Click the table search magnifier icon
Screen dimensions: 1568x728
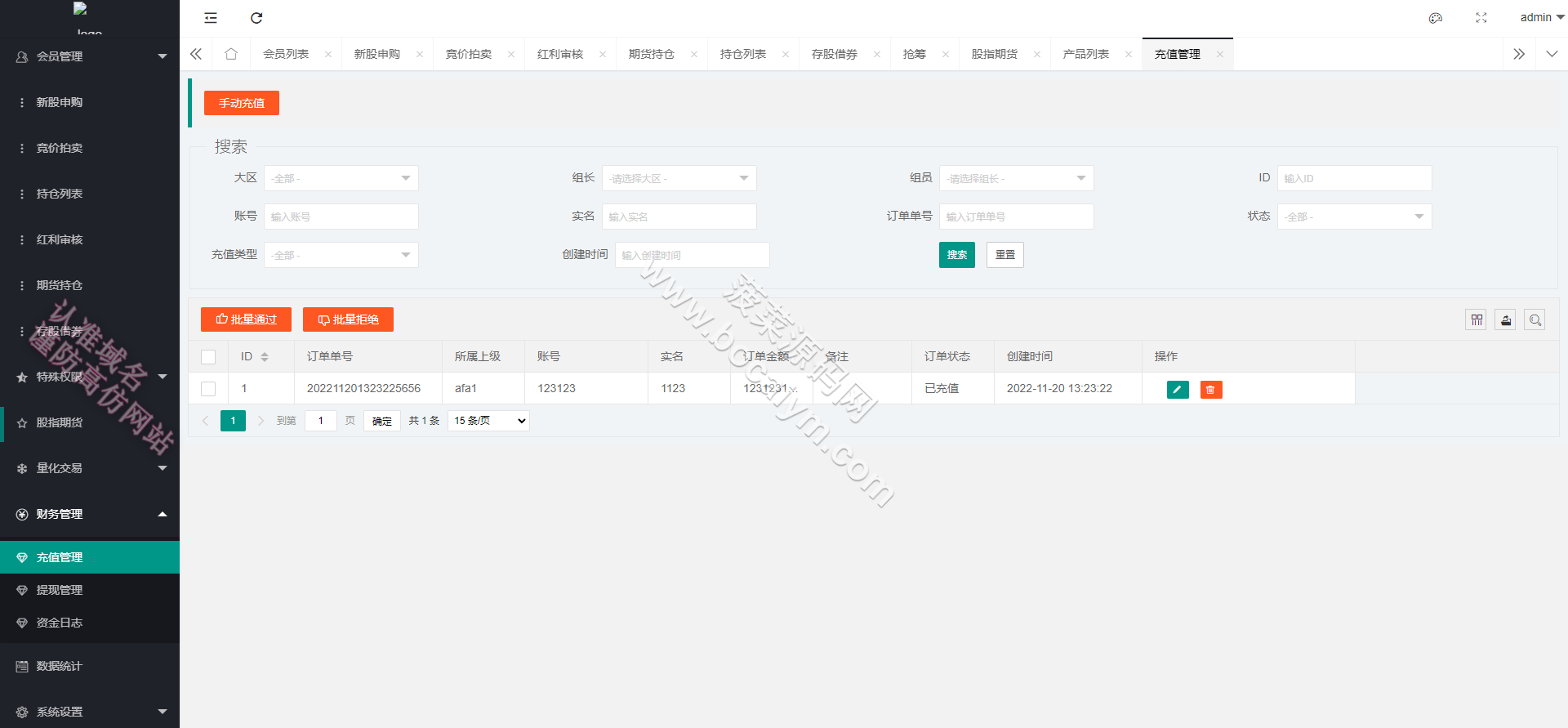(x=1535, y=320)
